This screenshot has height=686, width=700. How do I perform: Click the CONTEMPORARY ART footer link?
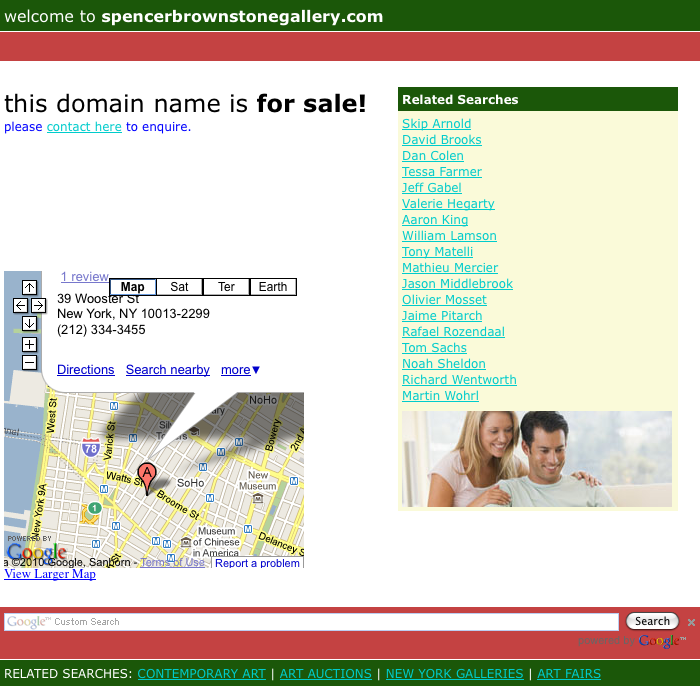tap(201, 674)
